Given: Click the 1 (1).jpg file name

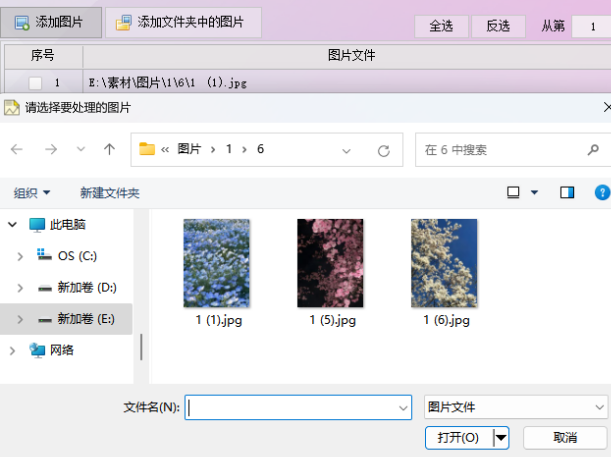Looking at the screenshot, I should pyautogui.click(x=219, y=320).
